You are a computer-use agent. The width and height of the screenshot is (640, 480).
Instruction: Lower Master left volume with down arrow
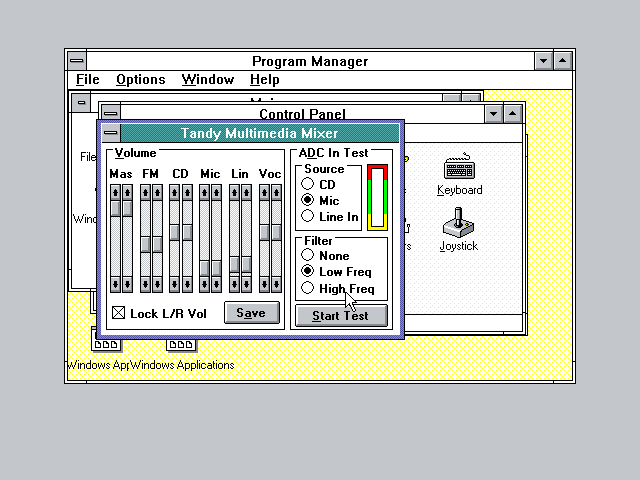tap(115, 284)
